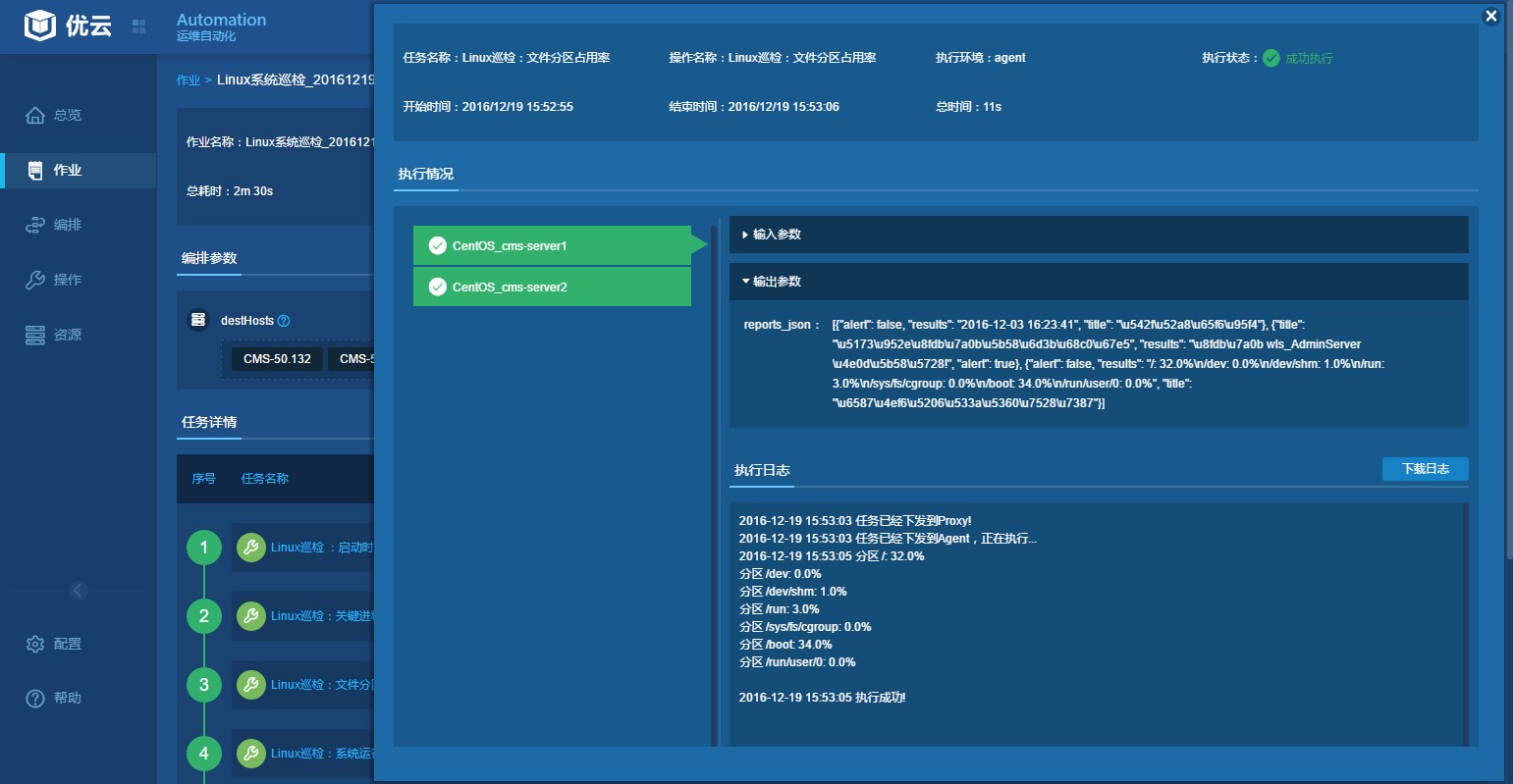Select host CentOS_cms-server1

pyautogui.click(x=552, y=245)
